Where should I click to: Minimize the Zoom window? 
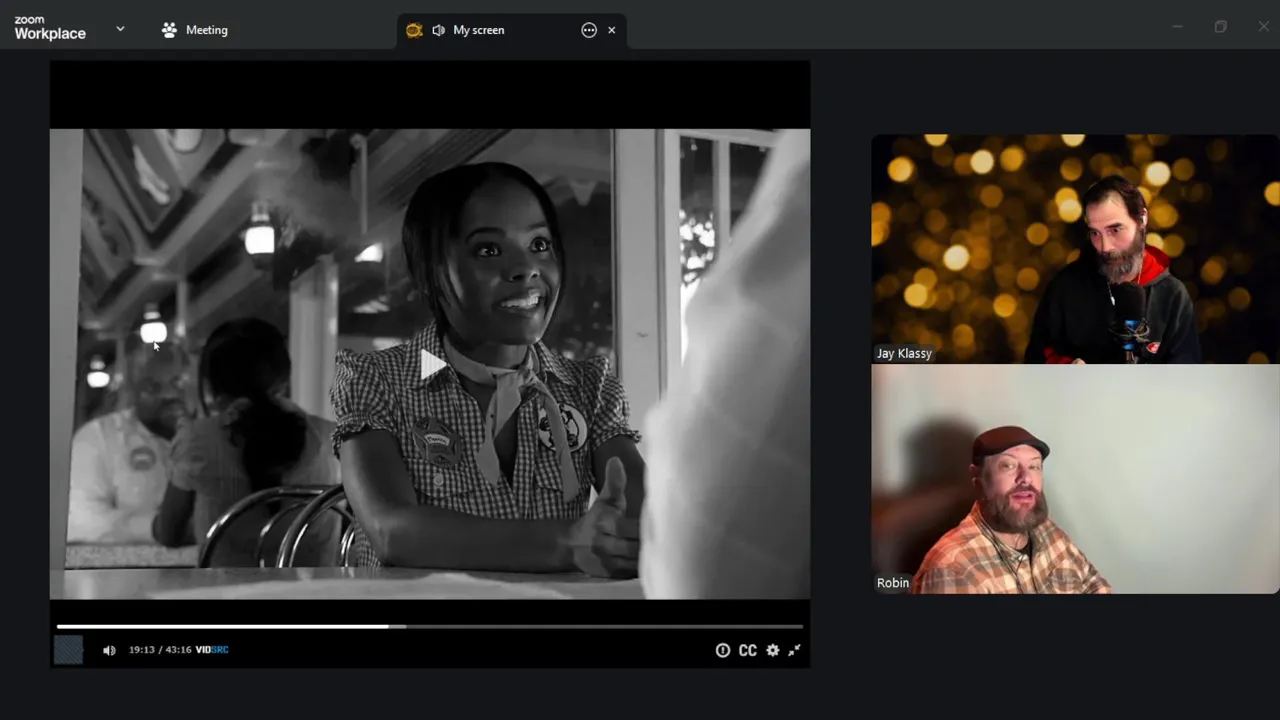[1177, 27]
